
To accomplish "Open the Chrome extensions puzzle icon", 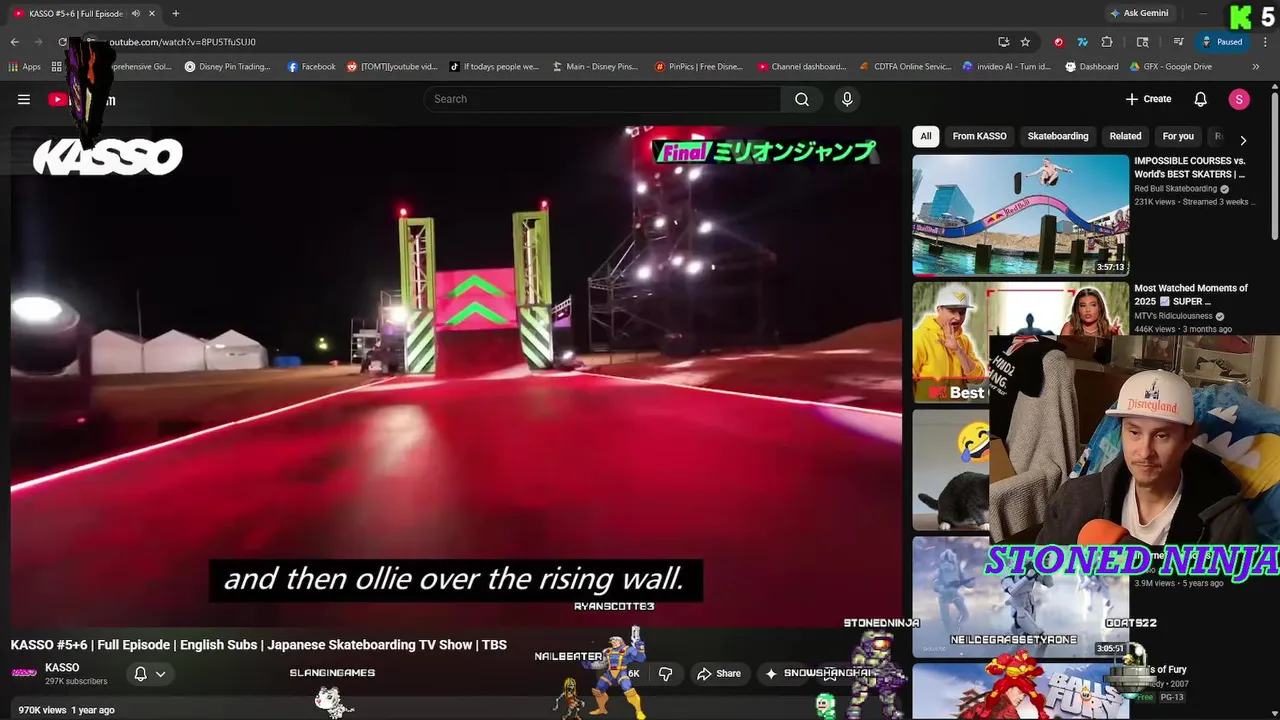I will (1107, 42).
